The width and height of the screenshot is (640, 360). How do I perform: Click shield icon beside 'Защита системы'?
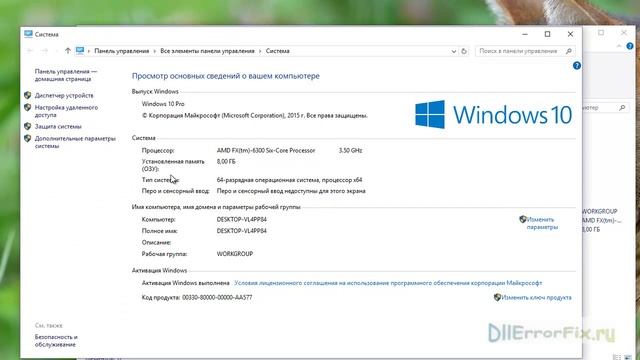click(27, 126)
